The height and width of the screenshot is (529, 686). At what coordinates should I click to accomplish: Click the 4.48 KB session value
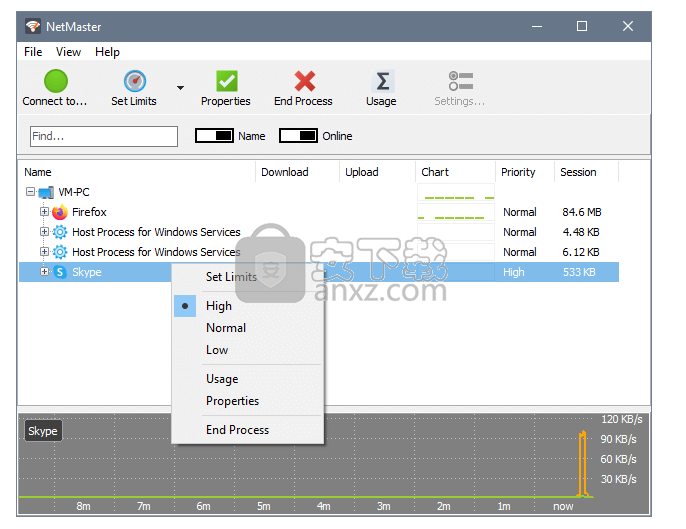point(581,232)
